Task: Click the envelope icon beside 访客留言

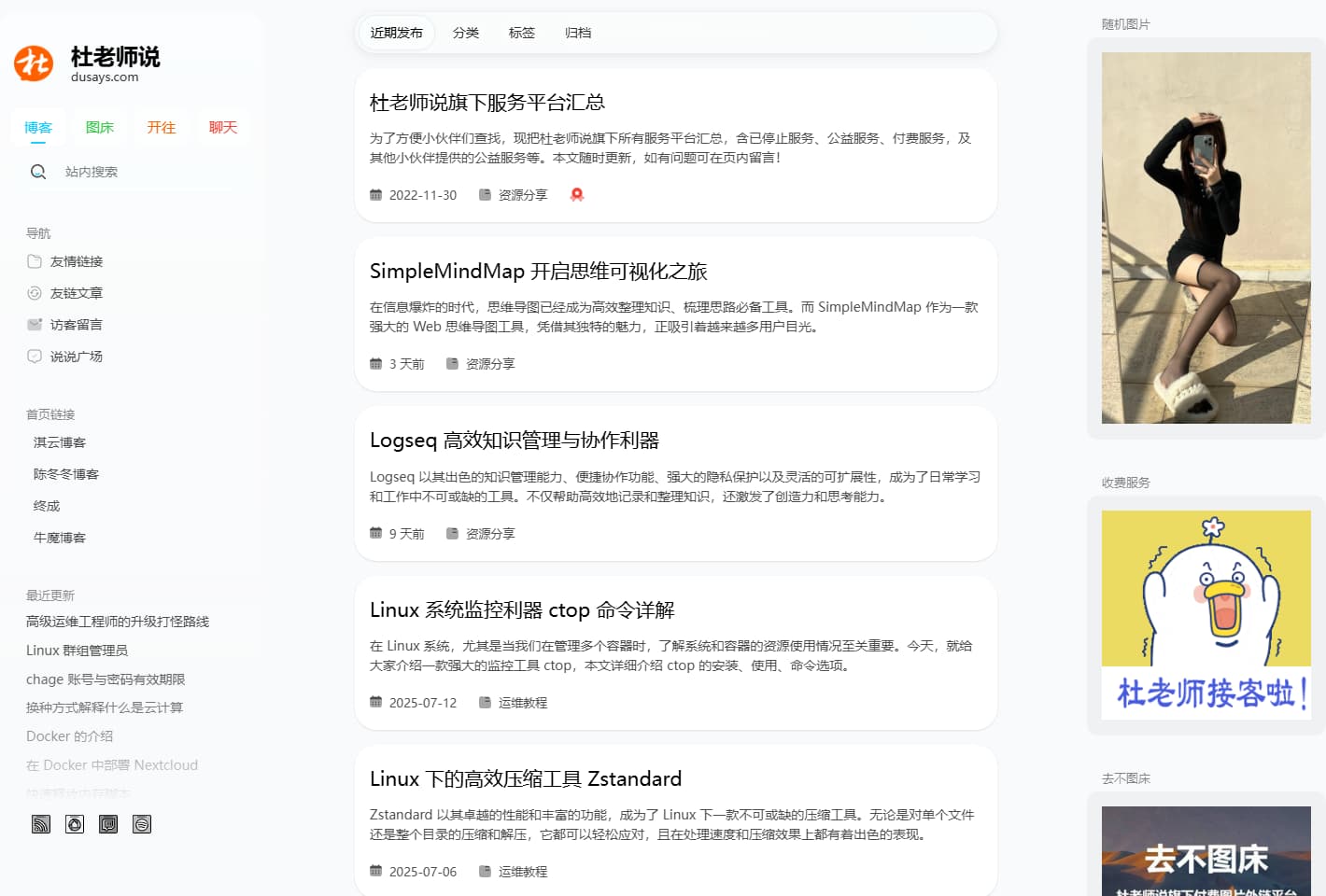Action: click(x=34, y=324)
